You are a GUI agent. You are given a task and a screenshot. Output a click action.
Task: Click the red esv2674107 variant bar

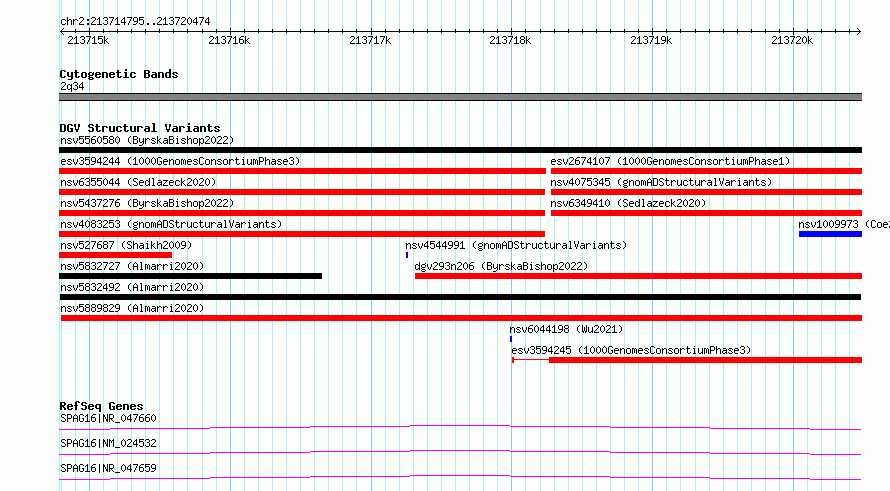coord(706,171)
